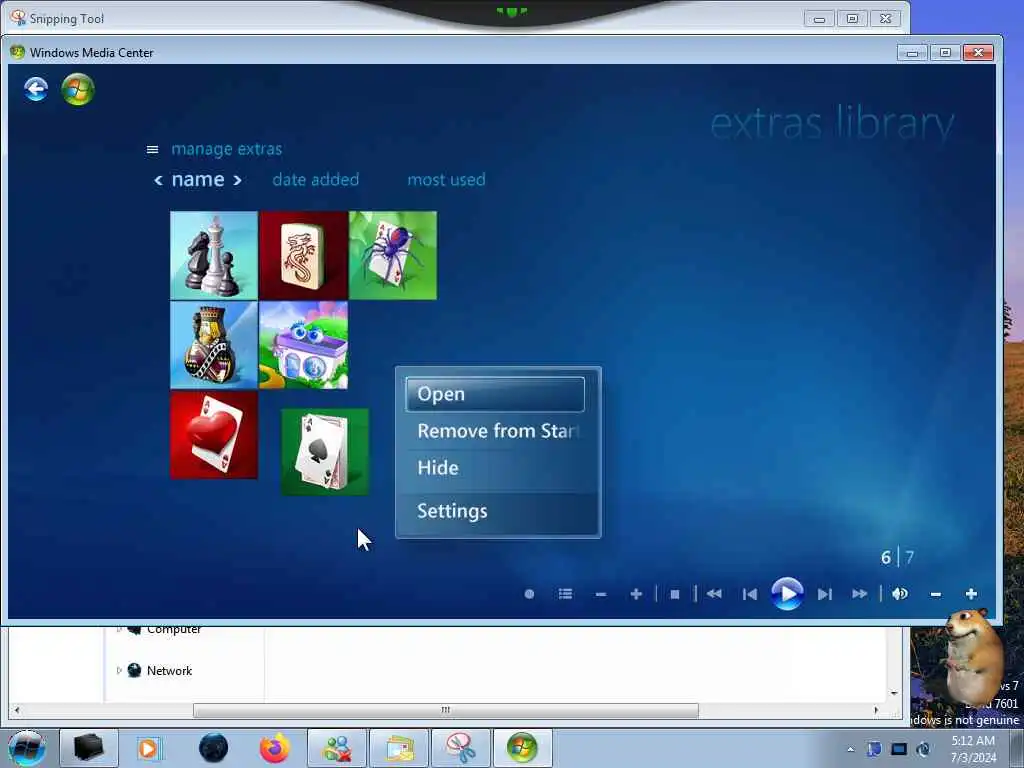Open the Windows Start orb
1024x768 pixels.
(27, 748)
